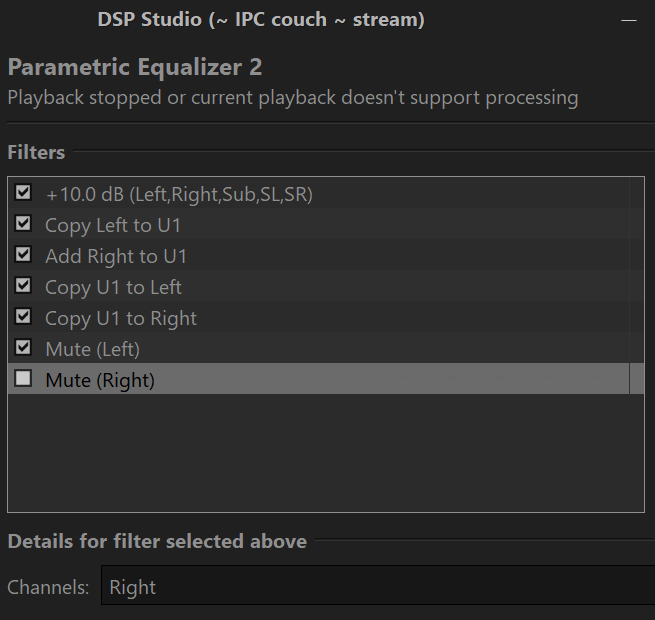
Task: Click the Channels input field showing Right
Action: click(x=378, y=585)
